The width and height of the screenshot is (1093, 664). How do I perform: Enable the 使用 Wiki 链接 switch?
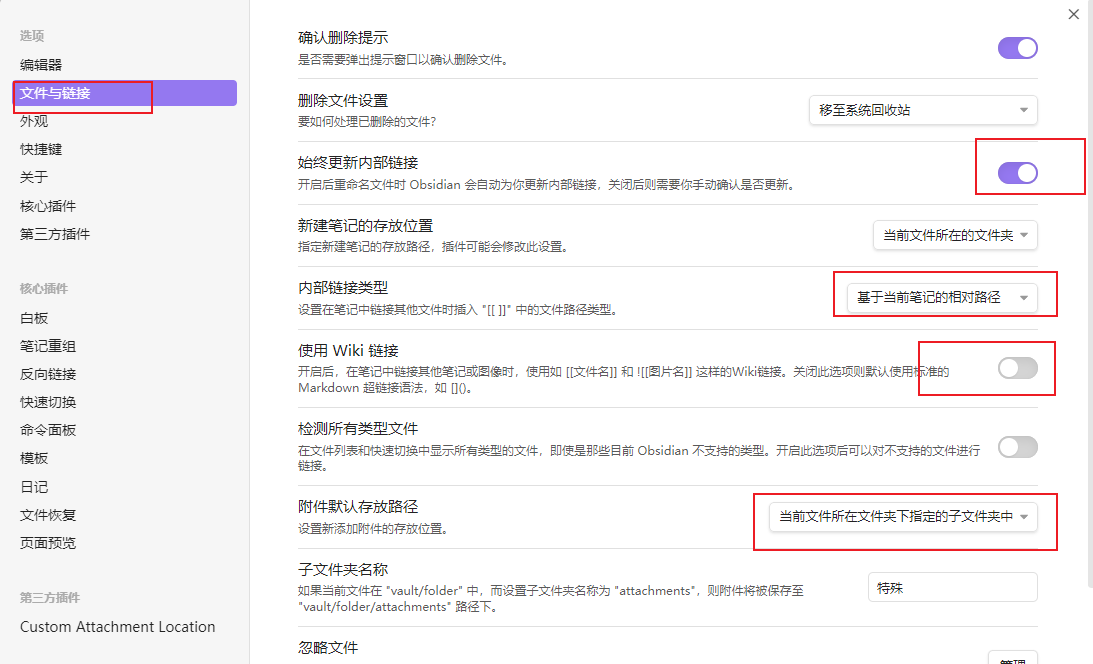(1017, 369)
